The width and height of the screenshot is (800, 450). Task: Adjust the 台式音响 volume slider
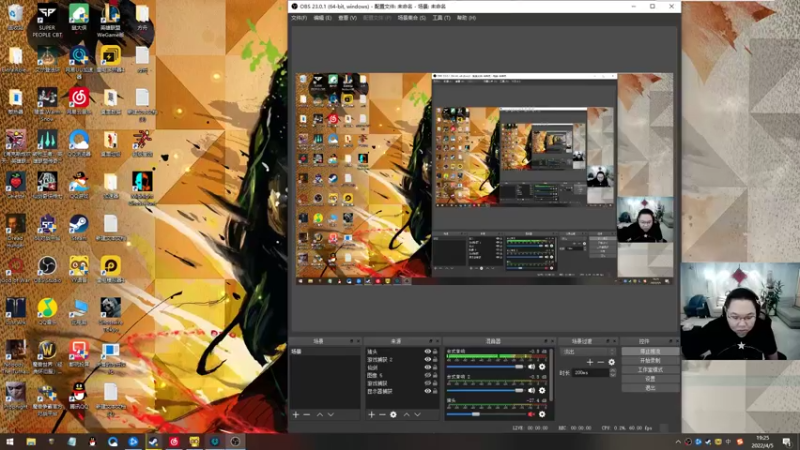pos(485,367)
